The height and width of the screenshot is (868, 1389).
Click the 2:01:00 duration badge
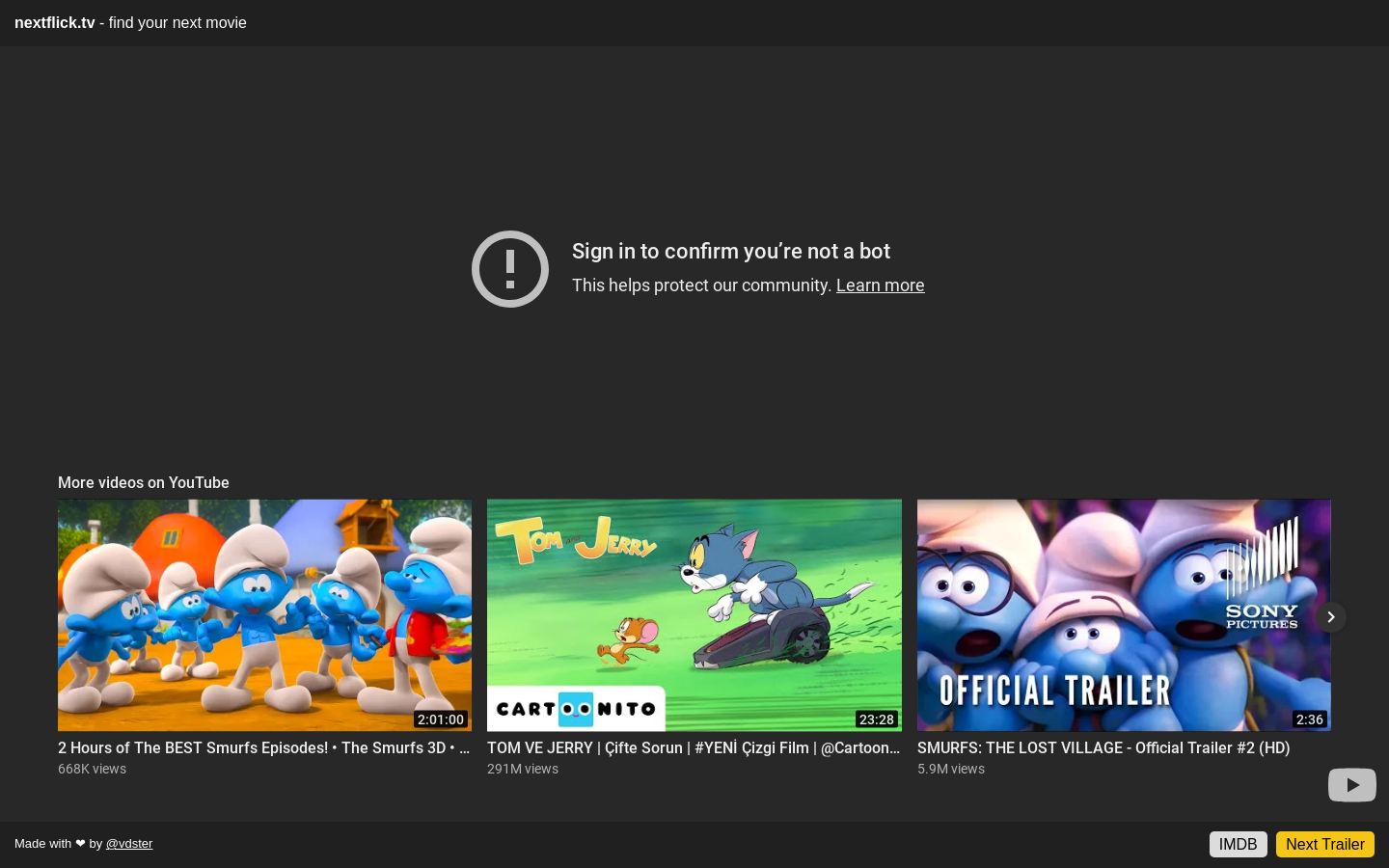[441, 719]
